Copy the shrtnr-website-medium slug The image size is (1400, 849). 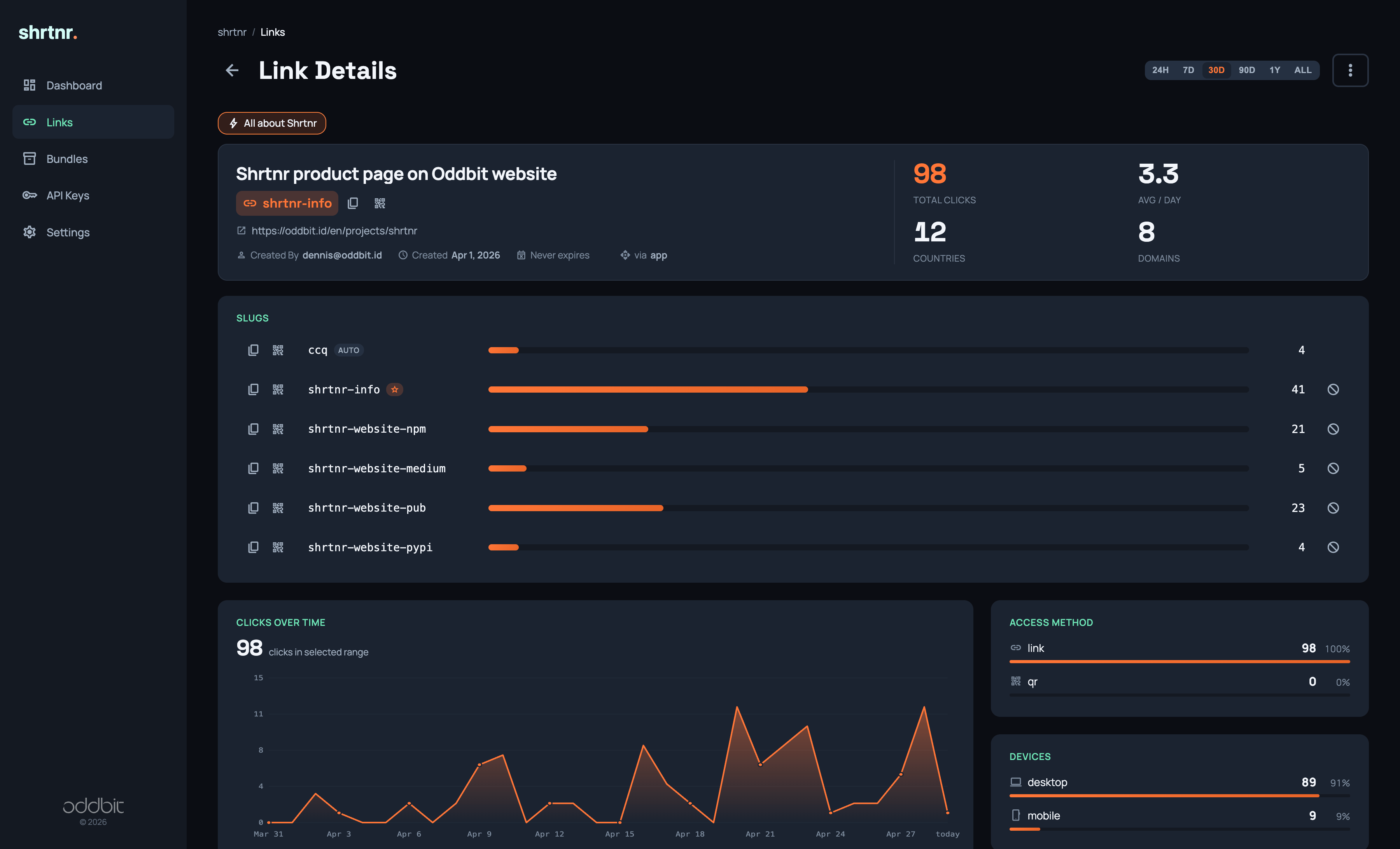click(254, 468)
